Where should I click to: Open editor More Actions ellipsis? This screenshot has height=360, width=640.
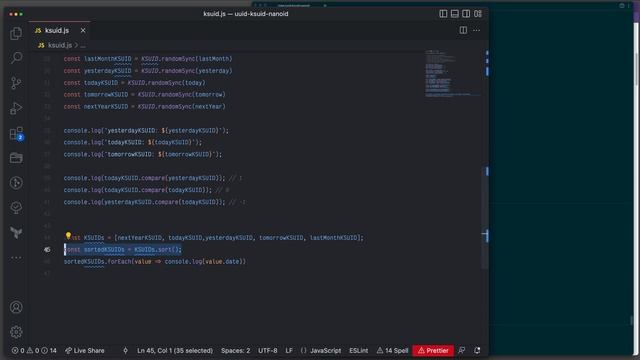point(476,30)
